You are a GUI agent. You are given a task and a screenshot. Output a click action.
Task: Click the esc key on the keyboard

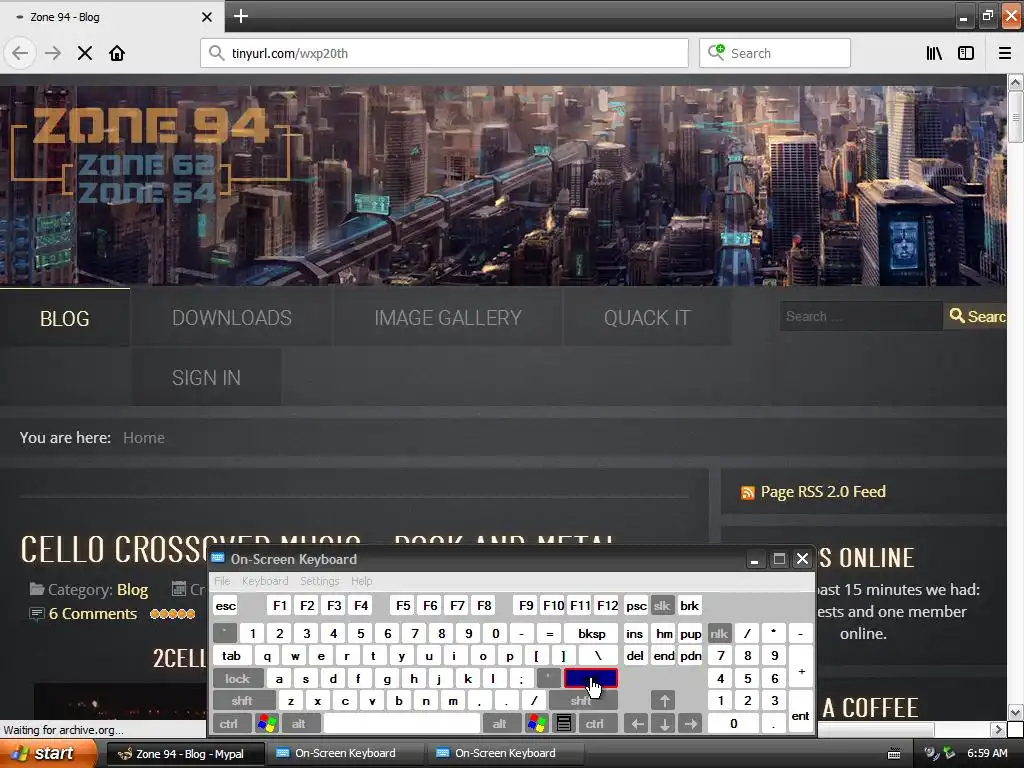225,605
